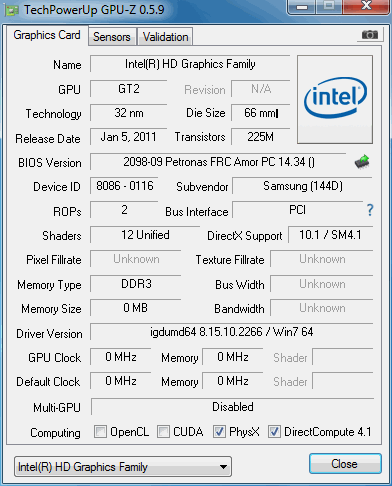
Task: Click the Bandwidth Unknown field
Action: pyautogui.click(x=322, y=308)
